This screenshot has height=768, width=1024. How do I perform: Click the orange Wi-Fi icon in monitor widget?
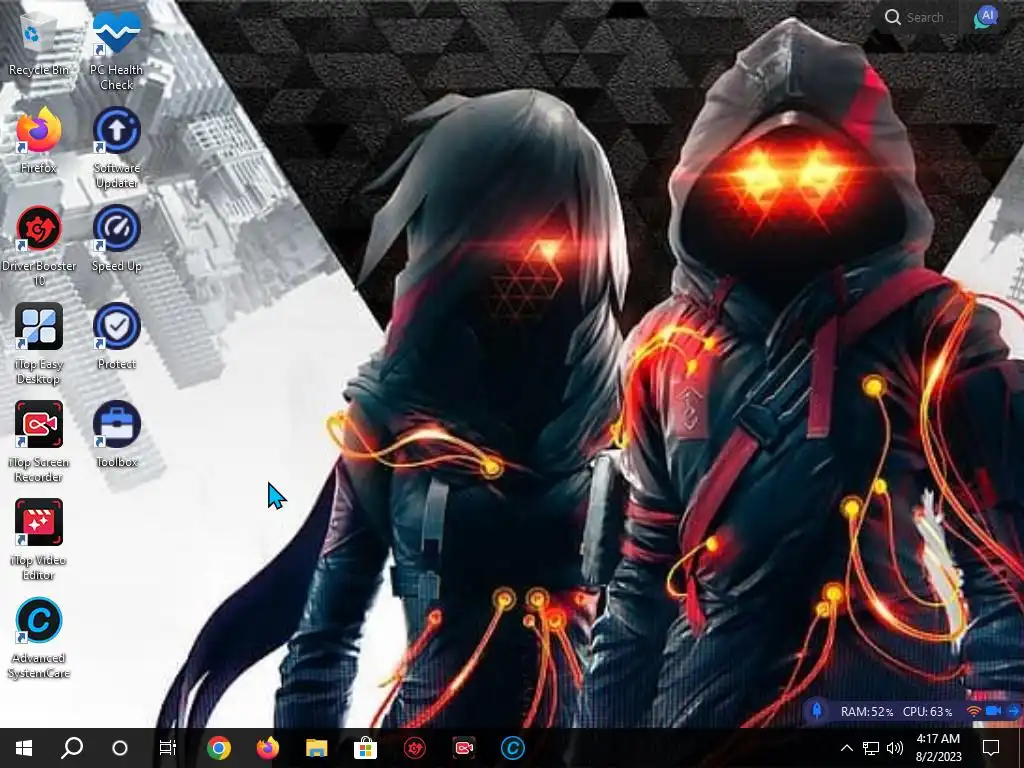974,711
